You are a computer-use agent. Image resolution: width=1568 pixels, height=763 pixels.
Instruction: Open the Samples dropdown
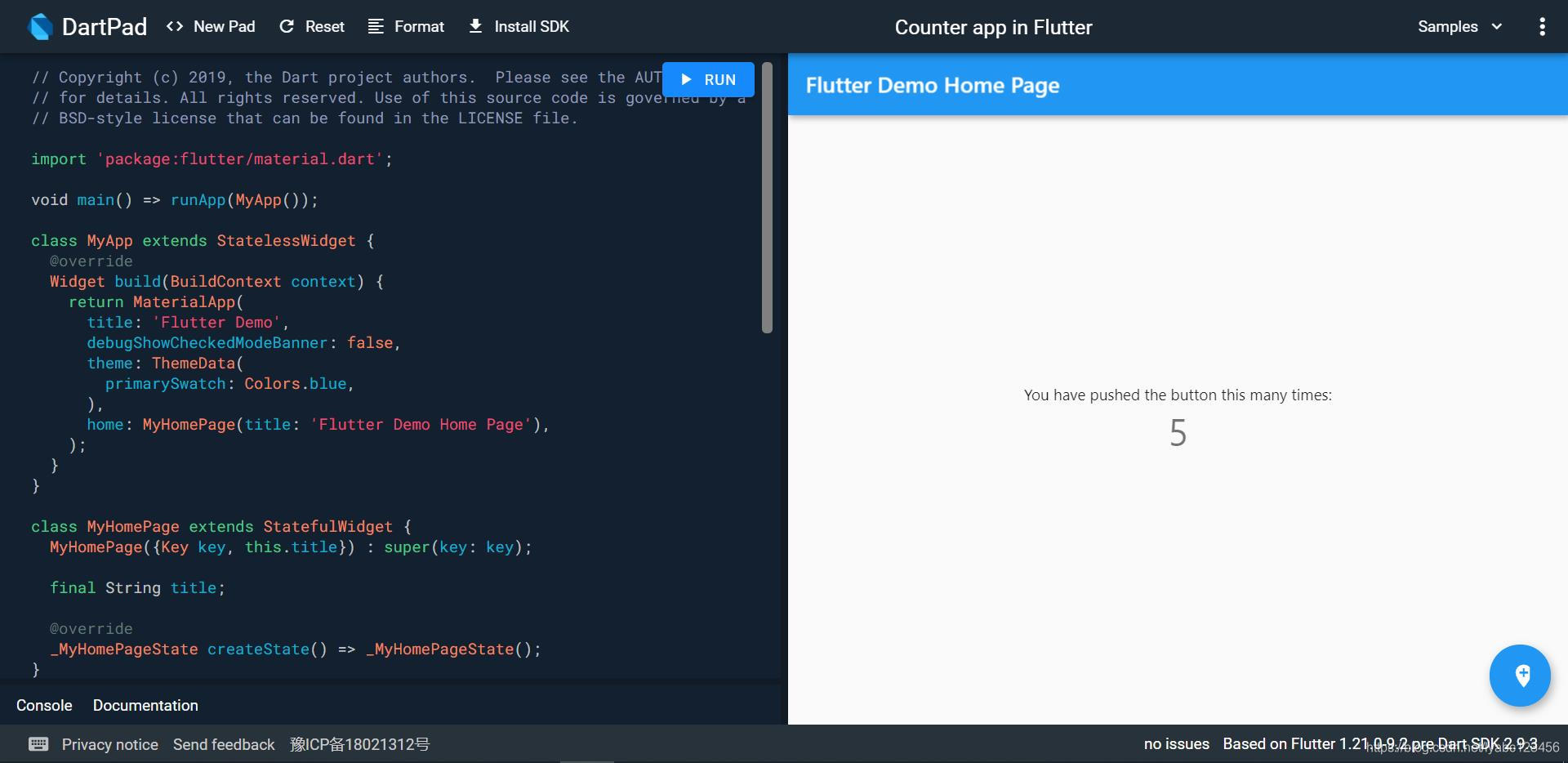(x=1460, y=27)
